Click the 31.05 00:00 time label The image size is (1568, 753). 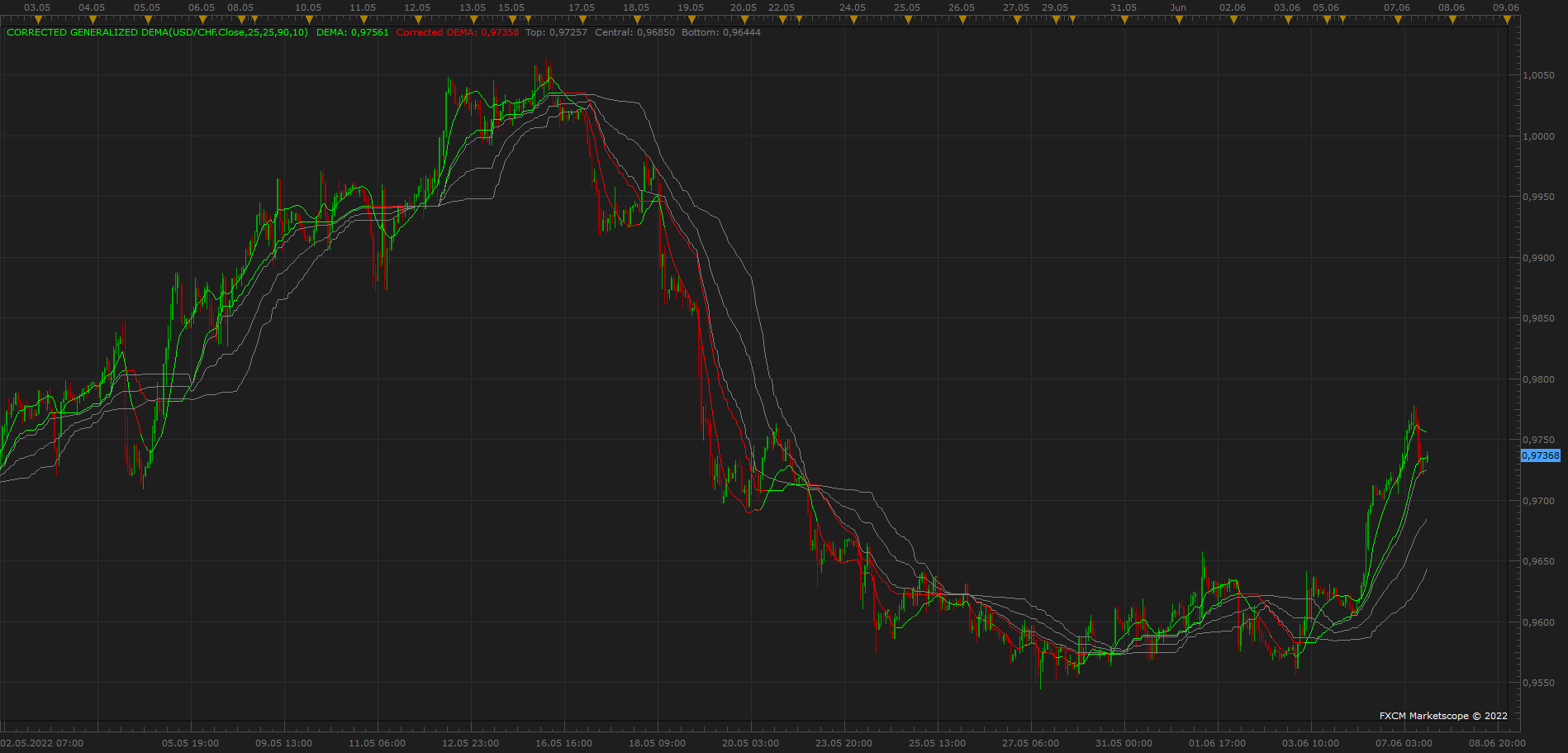coord(1124,743)
